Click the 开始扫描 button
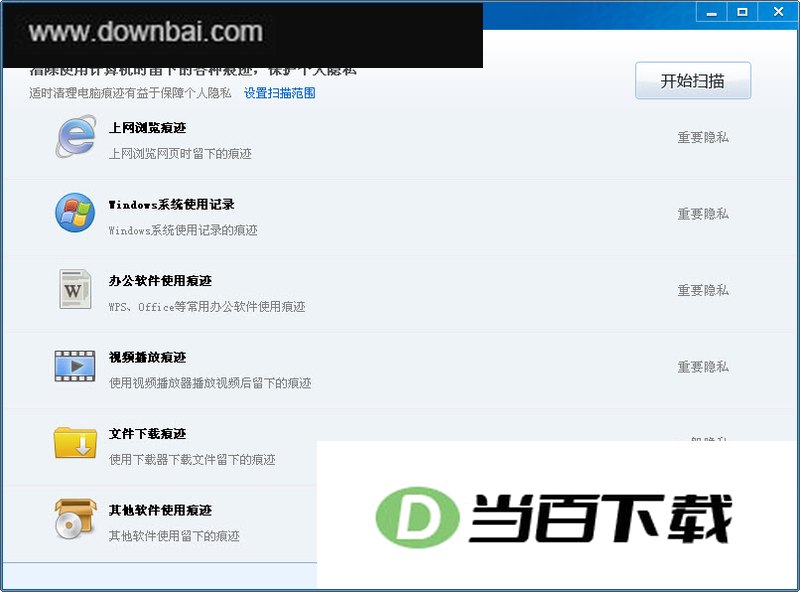The width and height of the screenshot is (800, 592). pos(693,81)
